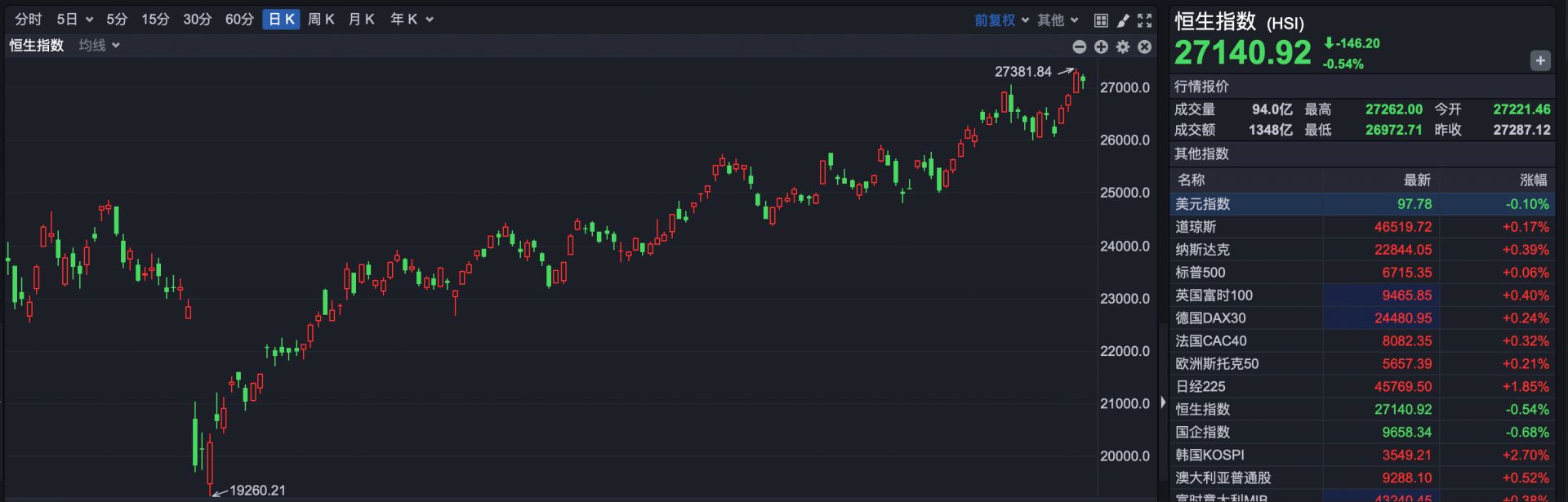1568x502 pixels.
Task: Expand chart to fullscreen
Action: pyautogui.click(x=1145, y=20)
